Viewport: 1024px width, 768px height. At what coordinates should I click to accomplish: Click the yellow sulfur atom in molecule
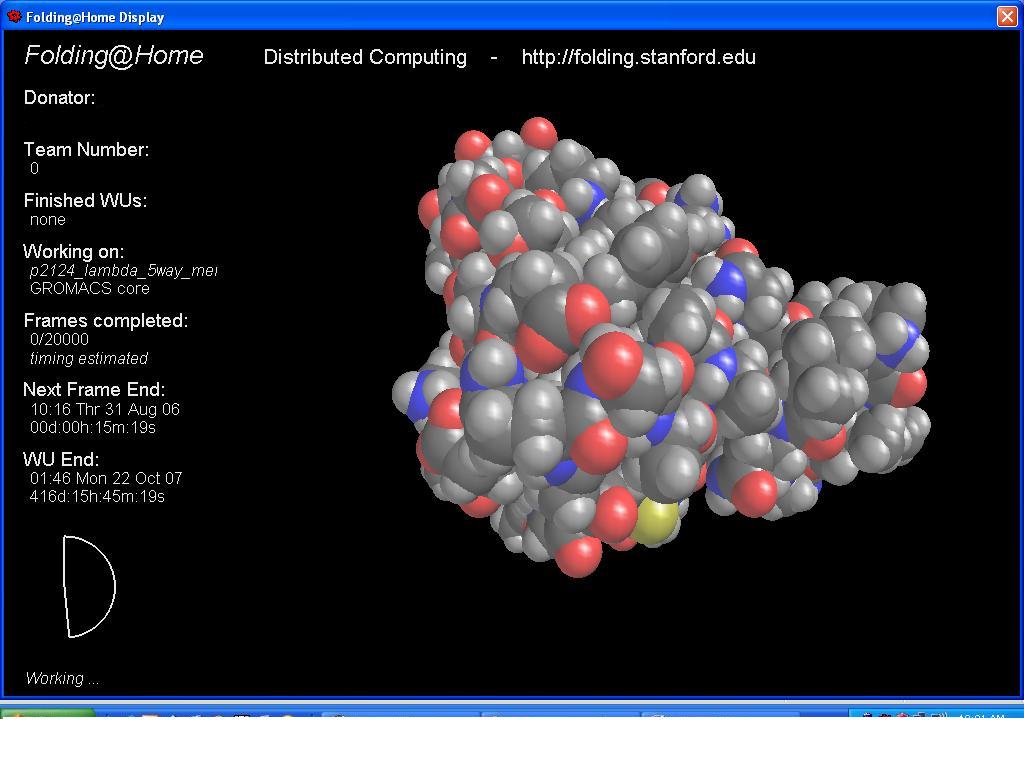(656, 521)
